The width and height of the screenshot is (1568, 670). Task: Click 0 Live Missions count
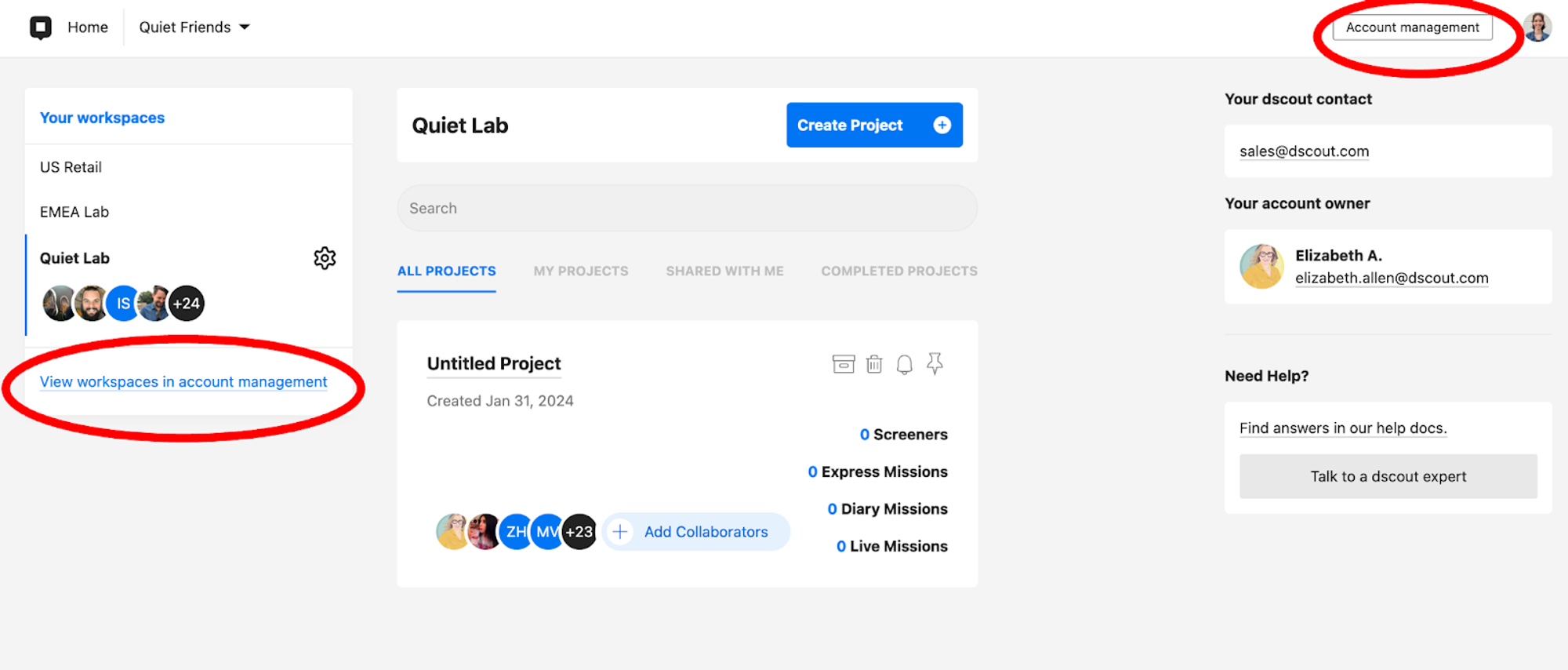tap(891, 546)
